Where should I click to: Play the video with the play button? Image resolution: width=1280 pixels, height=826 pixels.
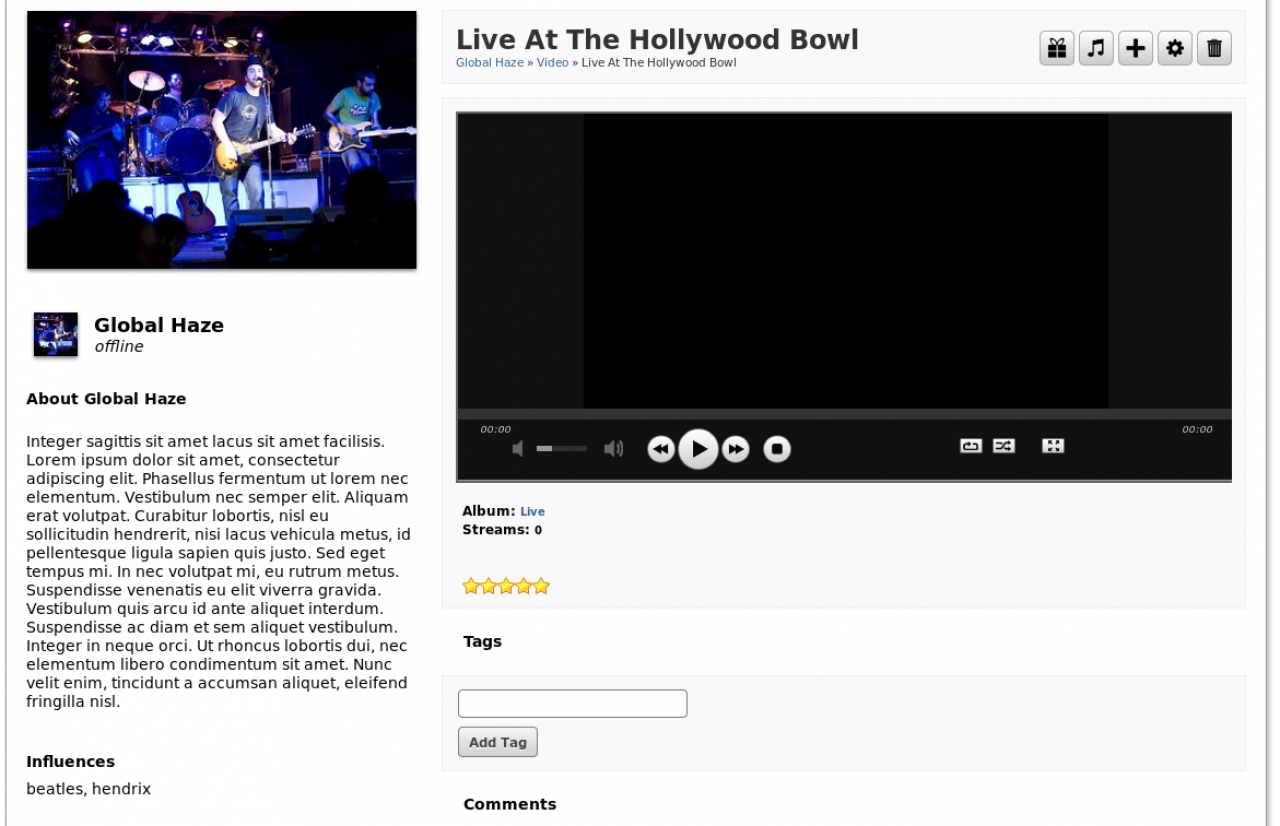click(x=698, y=449)
